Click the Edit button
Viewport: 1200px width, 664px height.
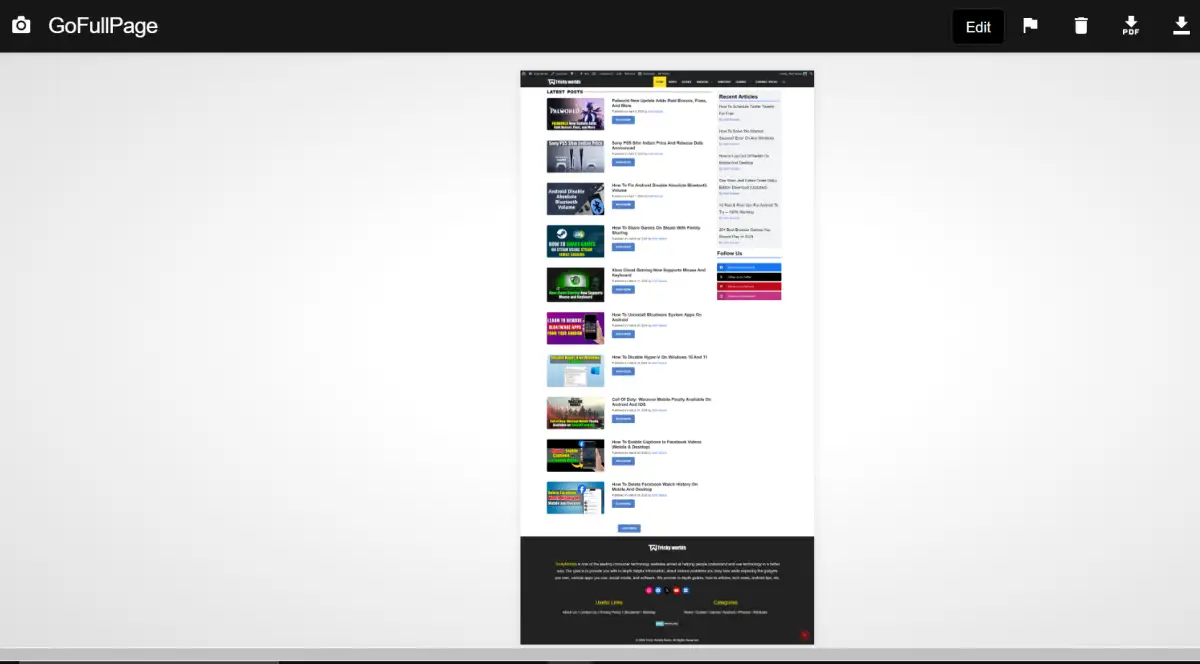click(977, 27)
